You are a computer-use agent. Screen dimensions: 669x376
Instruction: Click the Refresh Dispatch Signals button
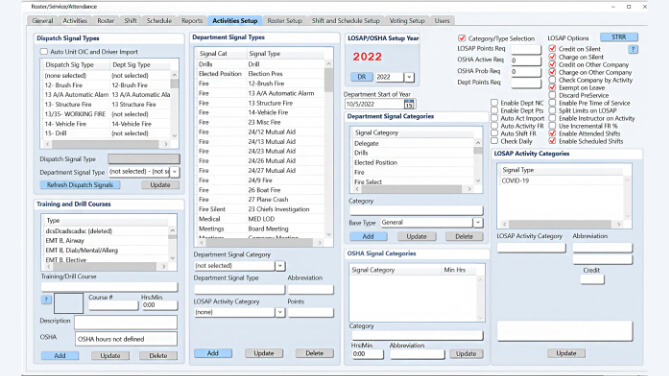point(80,185)
